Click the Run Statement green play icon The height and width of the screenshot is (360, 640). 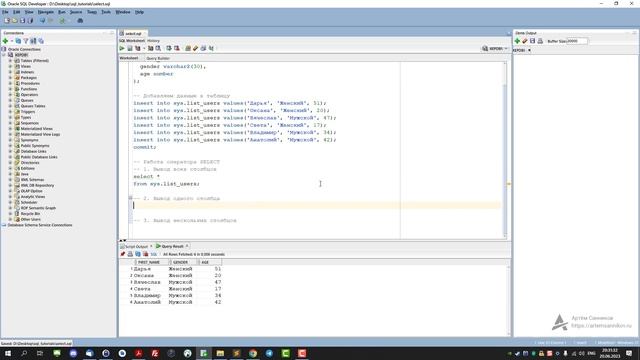tap(122, 48)
